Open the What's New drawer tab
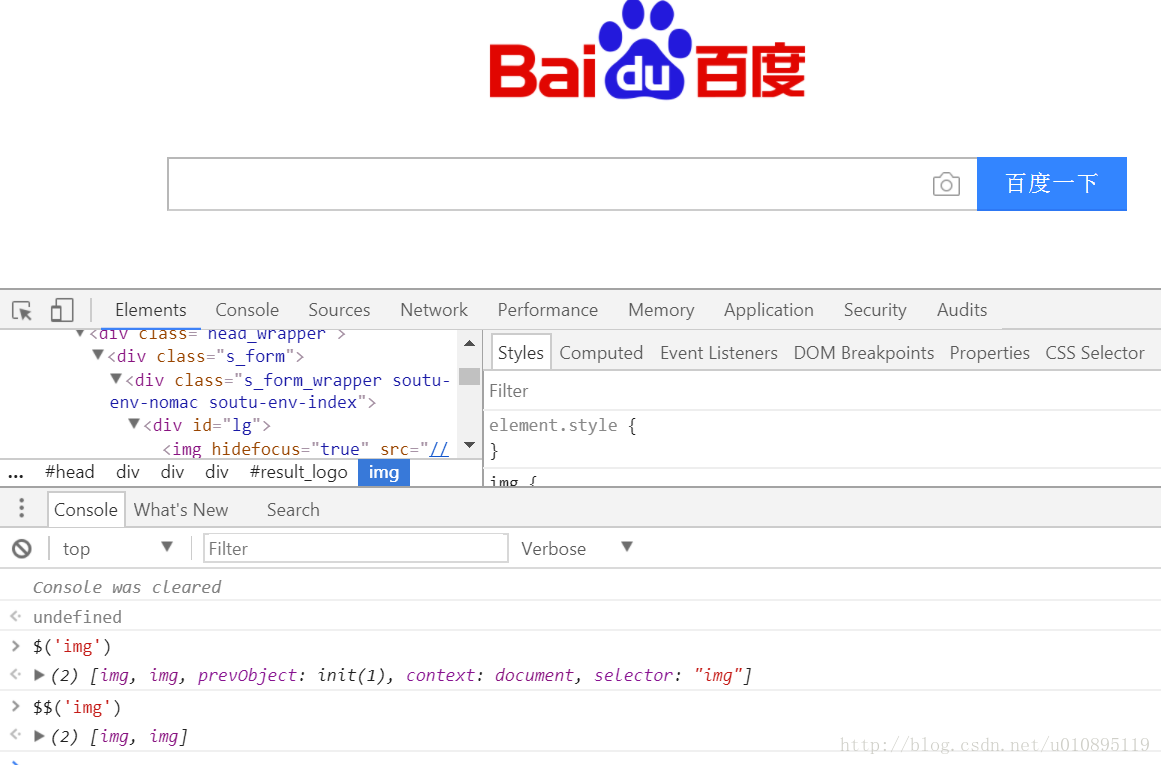The width and height of the screenshot is (1161, 765). (181, 510)
